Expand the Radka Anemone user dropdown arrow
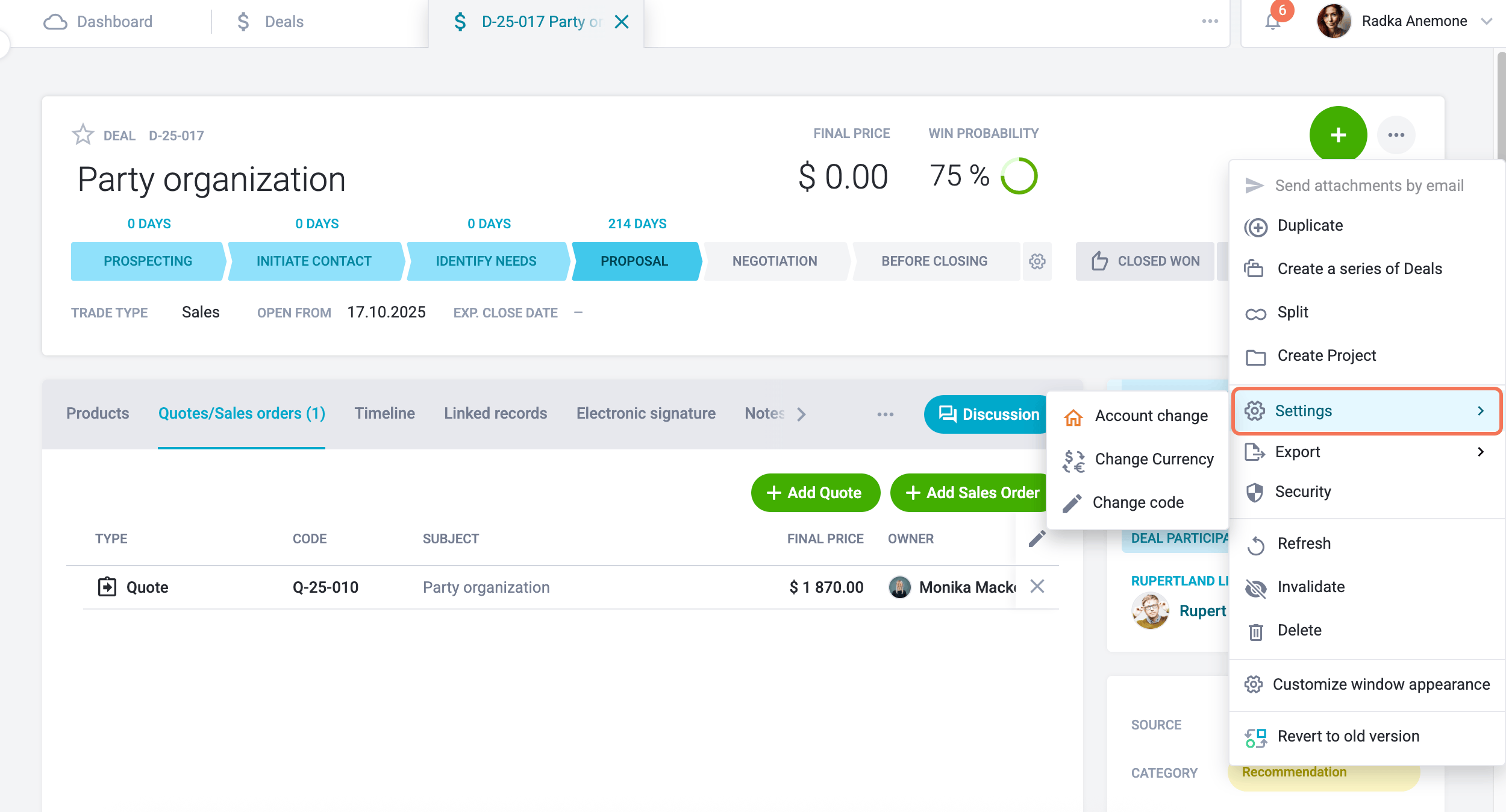The width and height of the screenshot is (1506, 812). pyautogui.click(x=1487, y=22)
